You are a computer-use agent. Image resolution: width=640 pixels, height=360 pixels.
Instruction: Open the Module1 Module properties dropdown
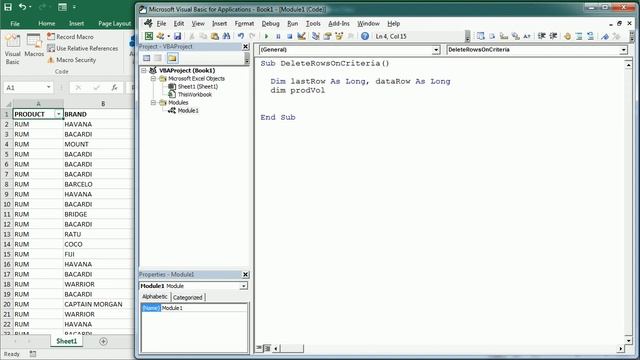click(x=243, y=286)
